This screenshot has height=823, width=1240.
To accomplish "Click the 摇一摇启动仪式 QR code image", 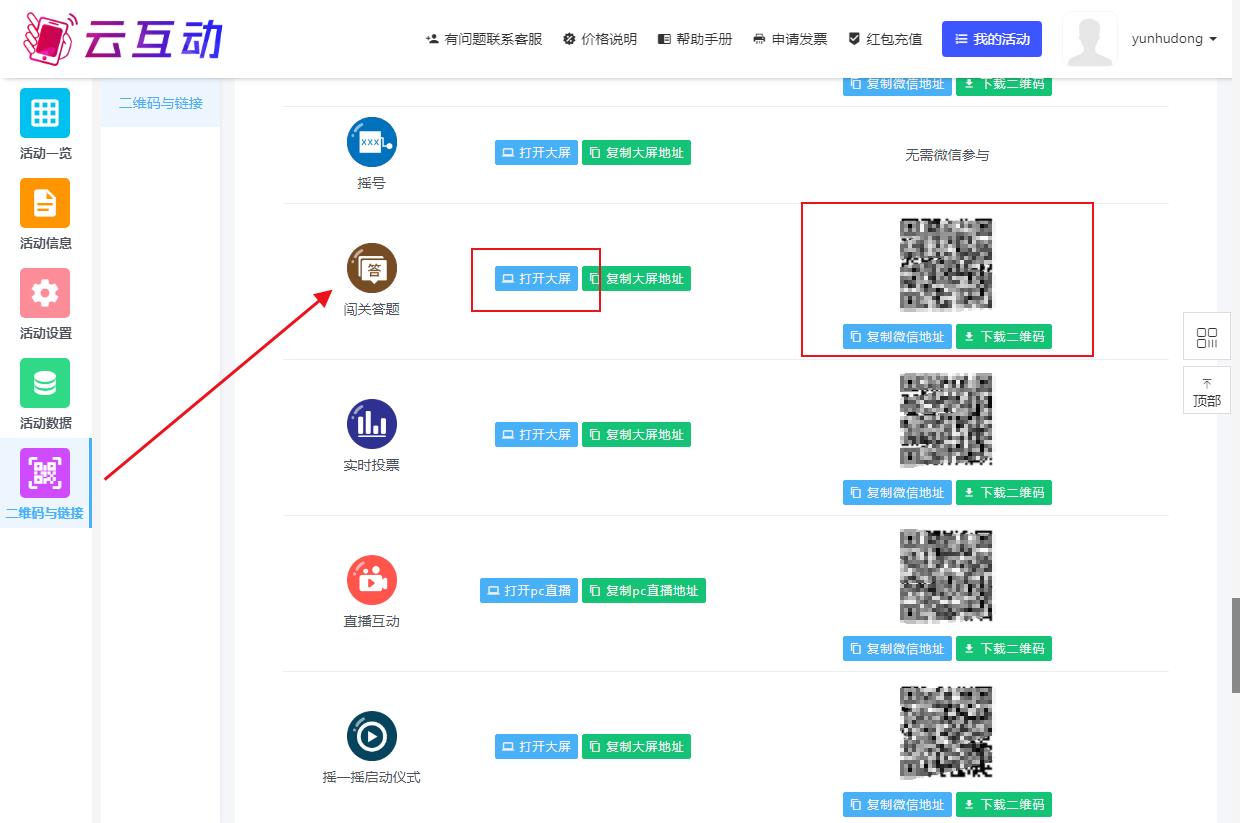I will 946,732.
